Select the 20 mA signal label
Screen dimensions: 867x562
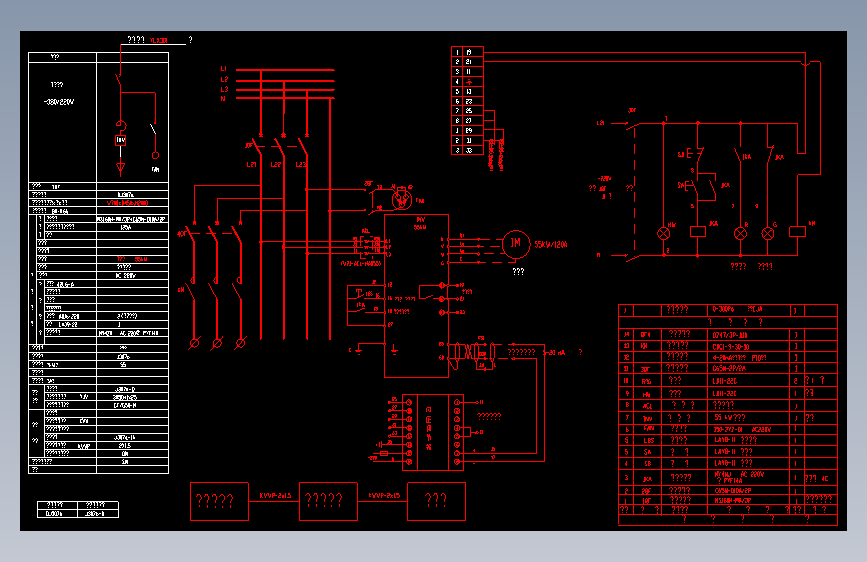[x=555, y=353]
